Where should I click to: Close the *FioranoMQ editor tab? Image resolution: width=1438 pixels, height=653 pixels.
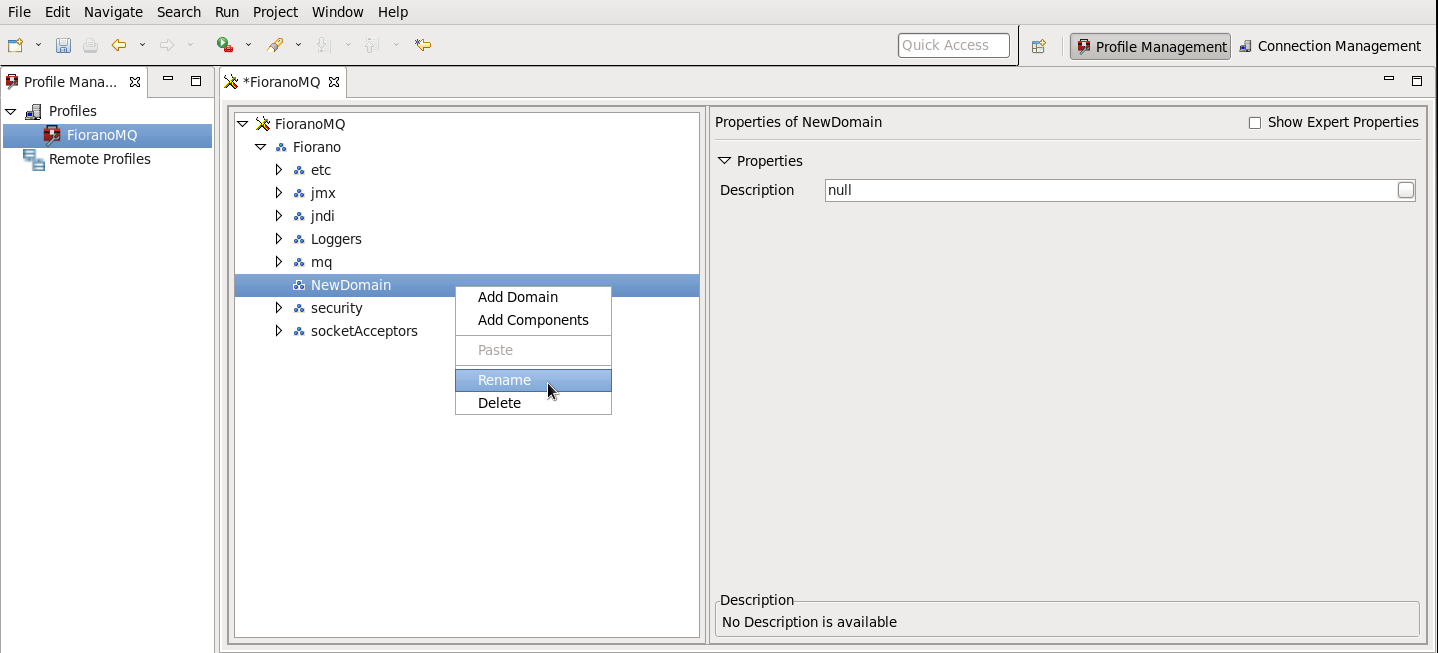coord(334,82)
